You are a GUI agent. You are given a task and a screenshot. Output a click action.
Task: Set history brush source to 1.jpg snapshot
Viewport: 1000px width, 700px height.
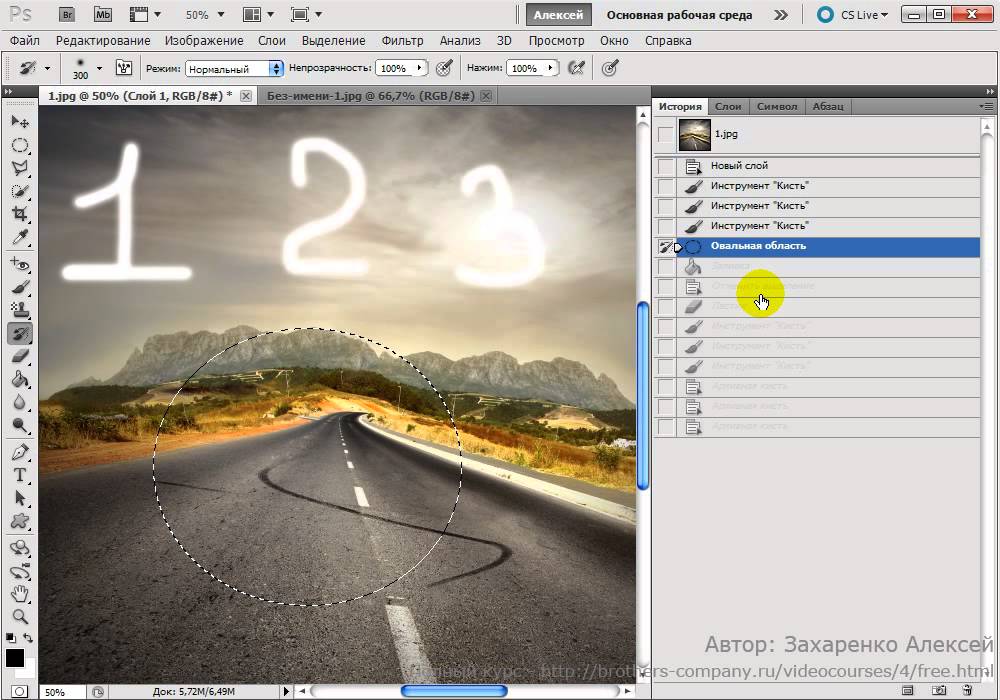[x=665, y=135]
